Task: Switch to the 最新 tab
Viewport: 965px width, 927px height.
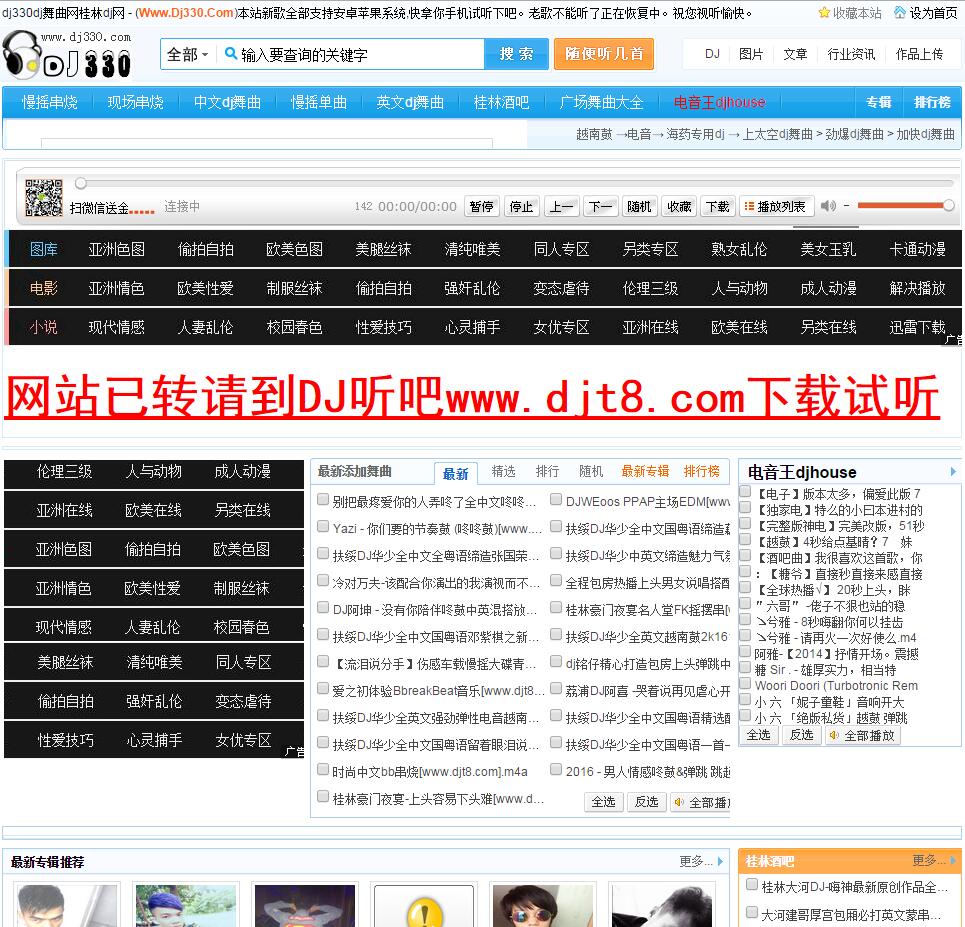Action: (x=455, y=473)
